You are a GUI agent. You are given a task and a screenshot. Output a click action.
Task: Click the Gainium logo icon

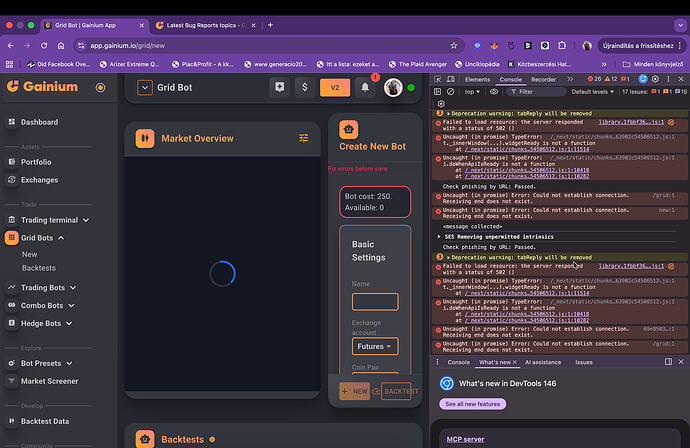coord(13,86)
